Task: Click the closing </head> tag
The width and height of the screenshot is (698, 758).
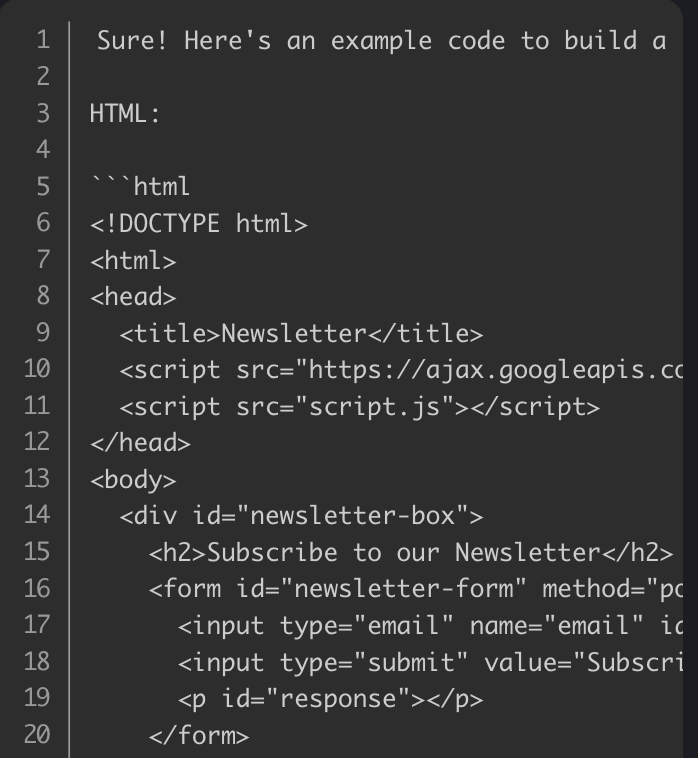Action: 140,442
